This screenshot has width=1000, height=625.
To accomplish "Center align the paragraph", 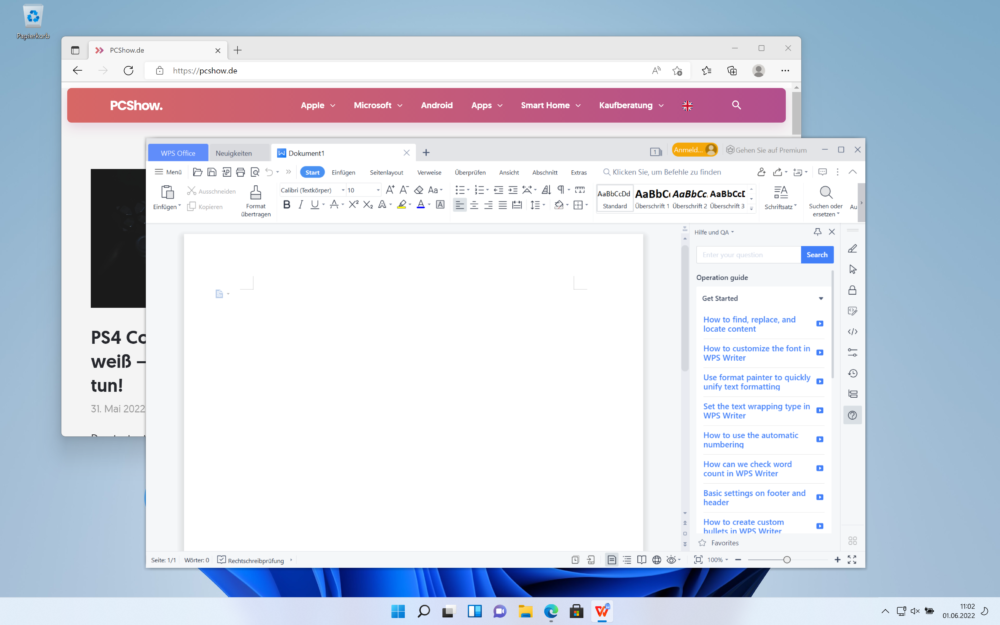I will [x=474, y=205].
